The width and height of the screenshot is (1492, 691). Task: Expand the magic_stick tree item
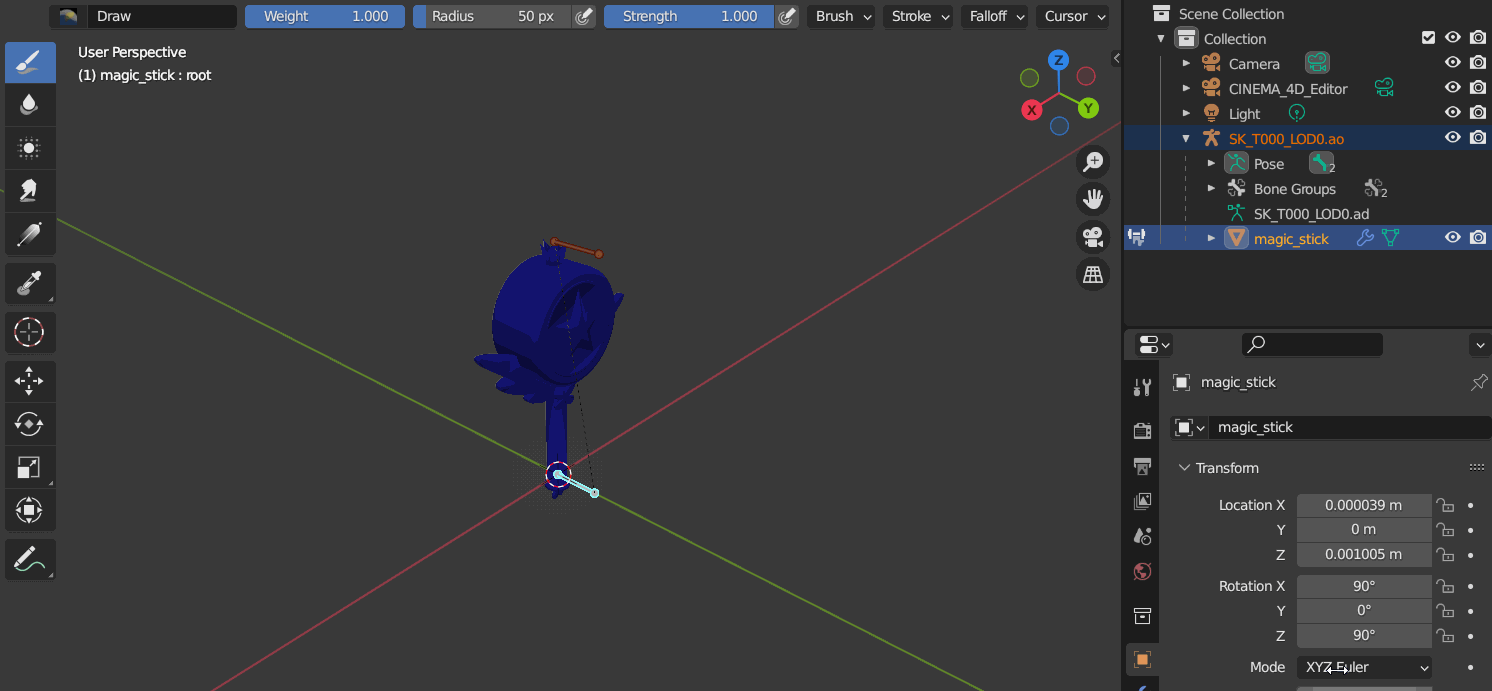(x=1211, y=238)
